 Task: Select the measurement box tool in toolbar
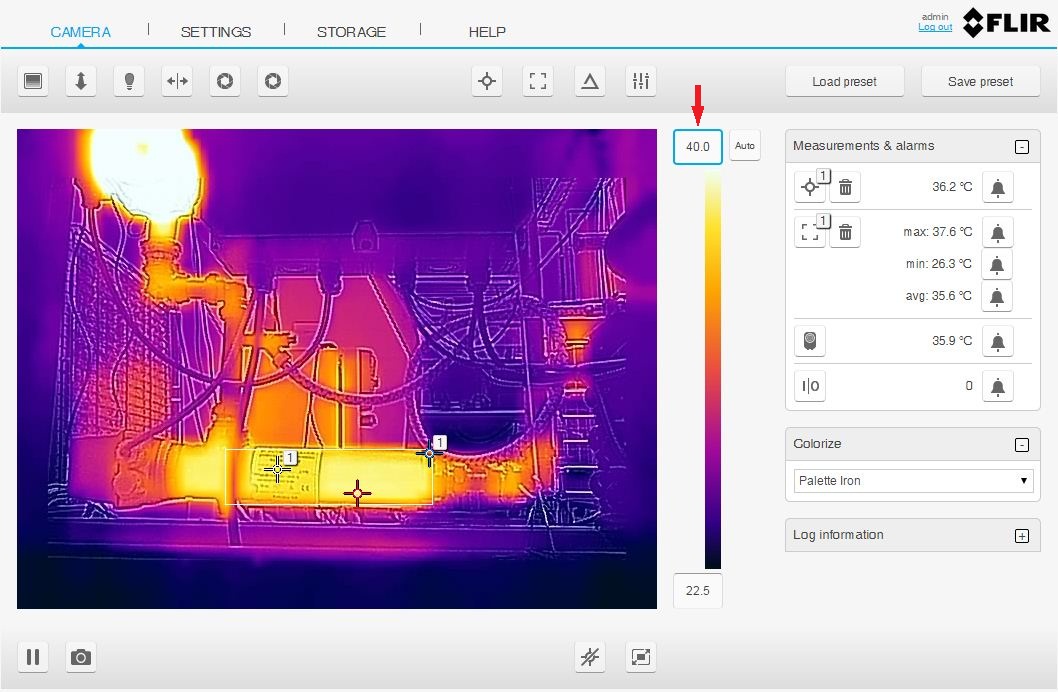(538, 82)
